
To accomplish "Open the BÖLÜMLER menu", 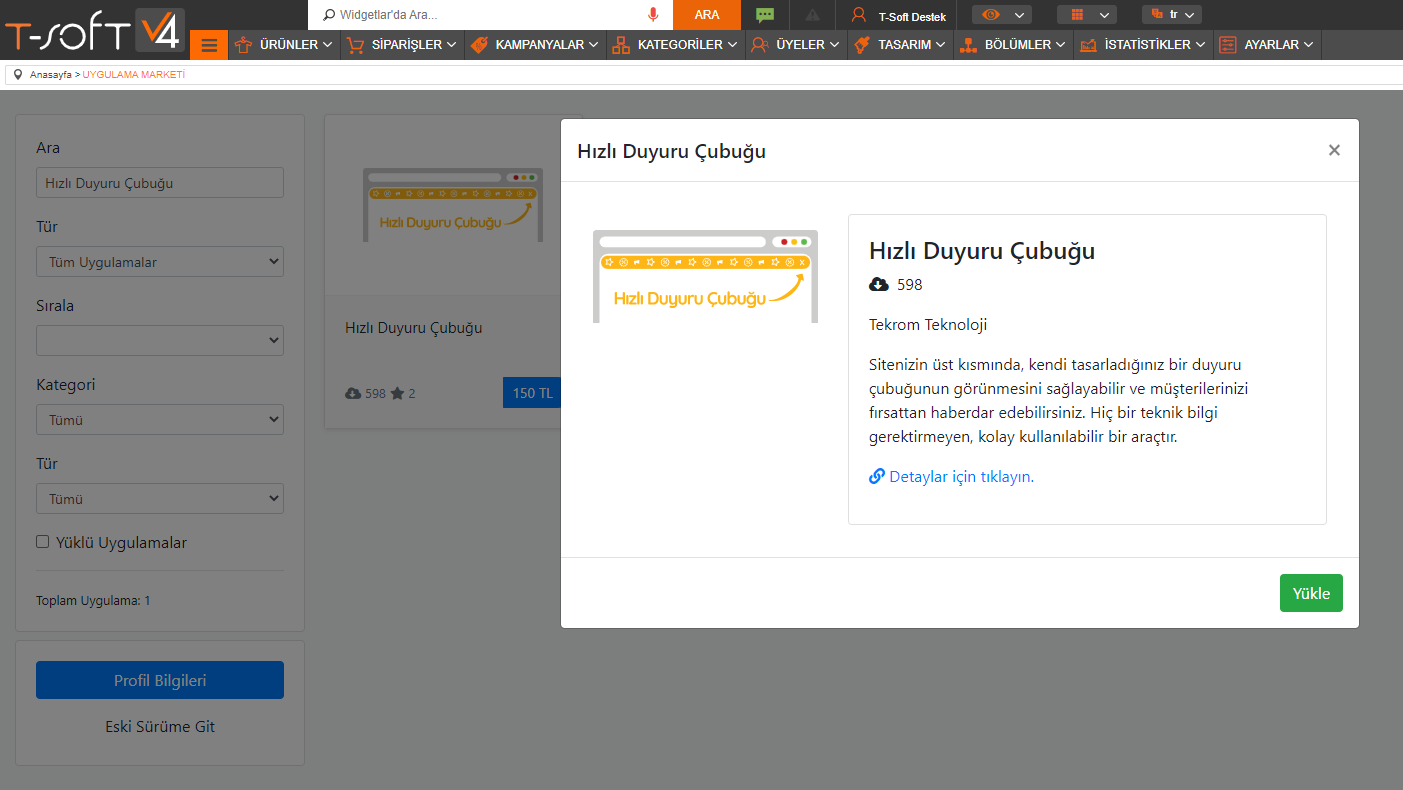I will [x=1014, y=45].
